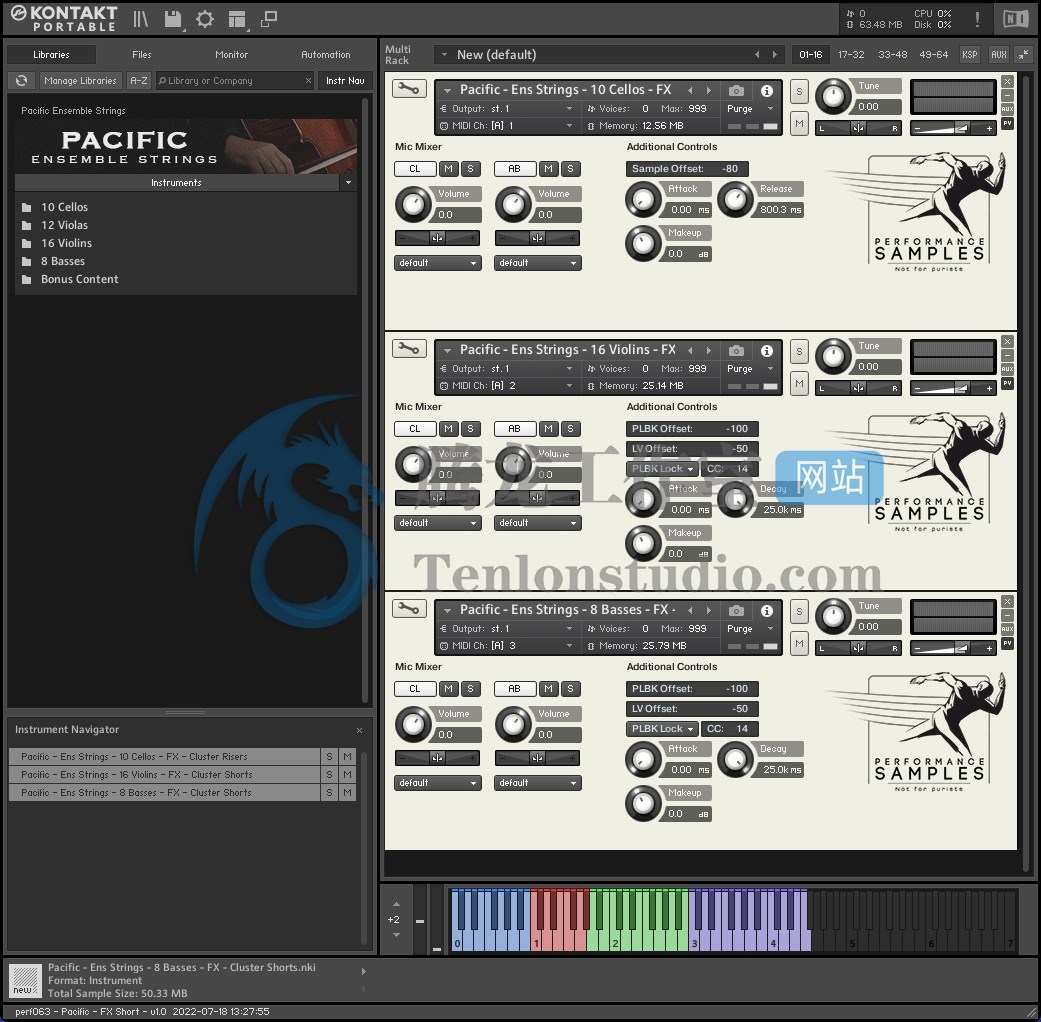Toggle AB mic in 10 Cellos Mic Mixer
This screenshot has width=1041, height=1022.
pos(515,169)
